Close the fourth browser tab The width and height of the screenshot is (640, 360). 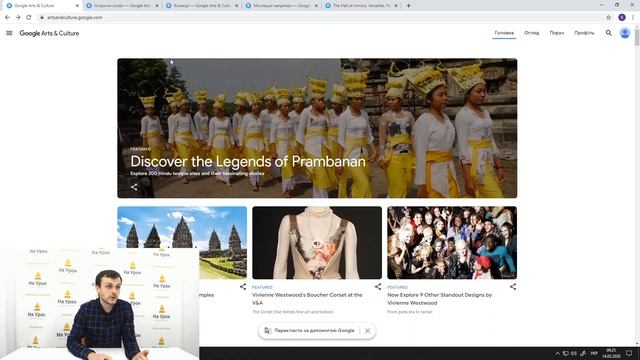click(x=316, y=6)
